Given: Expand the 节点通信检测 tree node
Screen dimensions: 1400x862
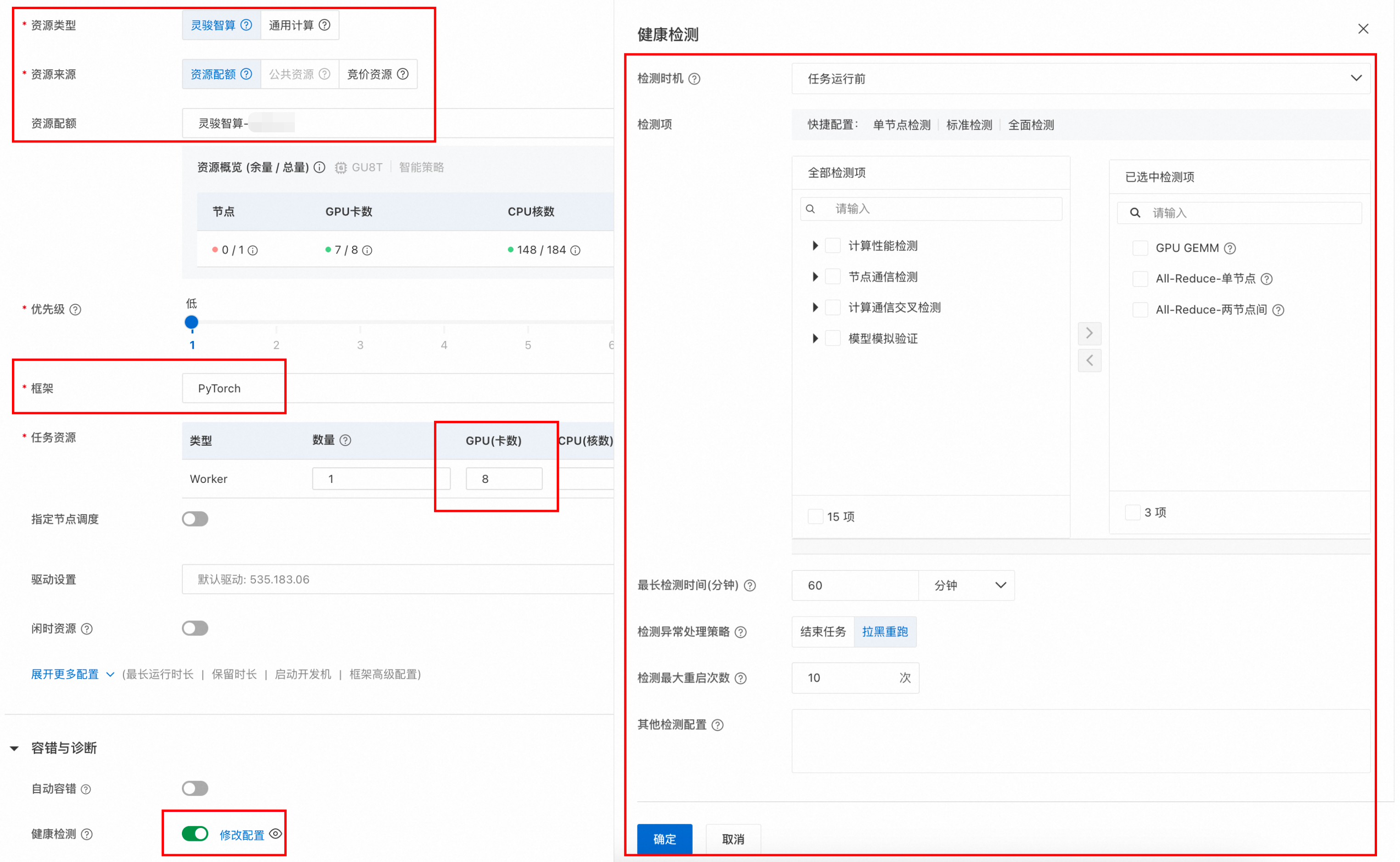Looking at the screenshot, I should 815,277.
